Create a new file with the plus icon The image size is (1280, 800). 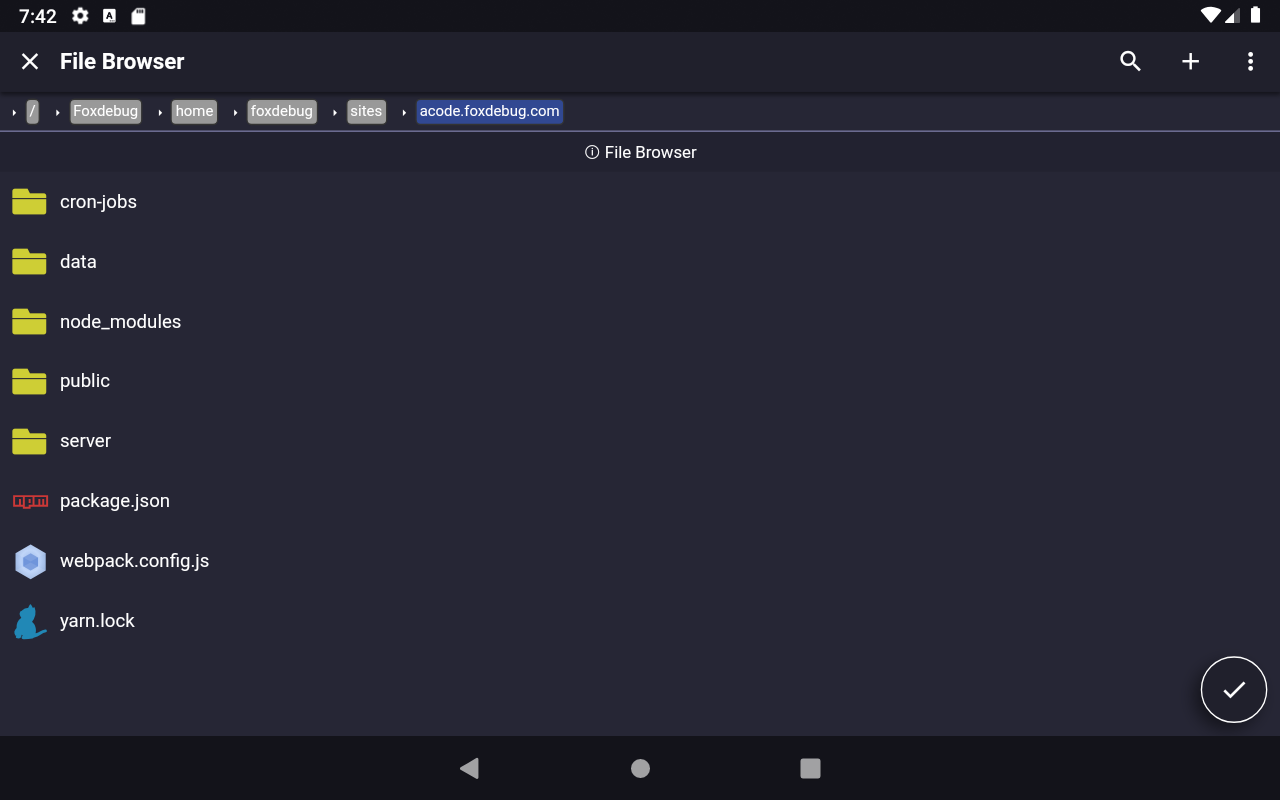coord(1190,61)
